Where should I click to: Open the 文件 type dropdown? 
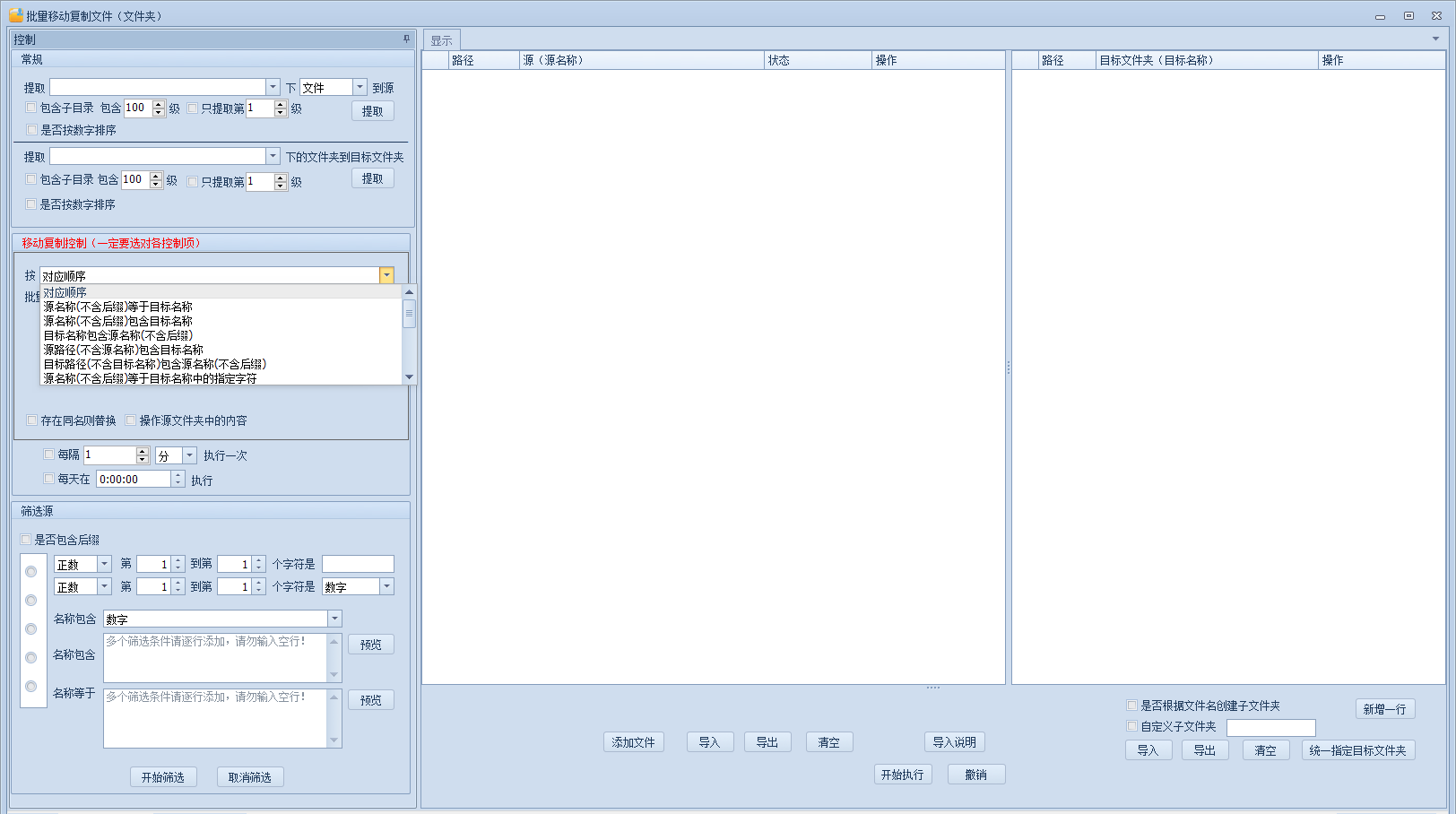tap(360, 87)
